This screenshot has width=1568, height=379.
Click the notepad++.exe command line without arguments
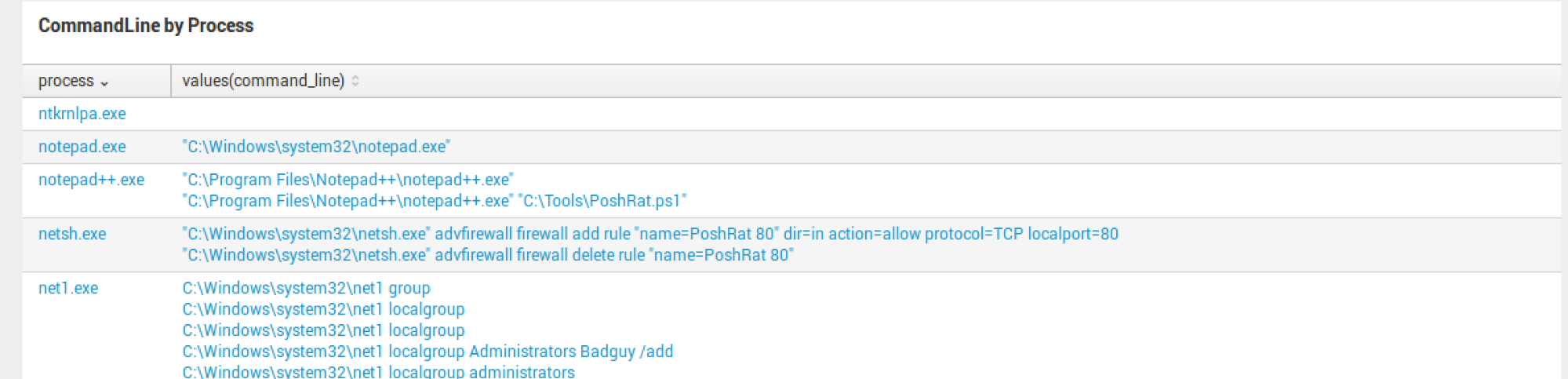point(347,180)
